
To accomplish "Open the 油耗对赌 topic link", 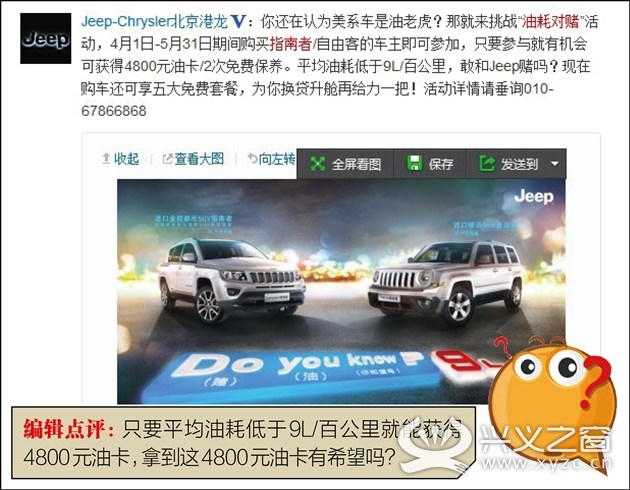I will click(551, 22).
